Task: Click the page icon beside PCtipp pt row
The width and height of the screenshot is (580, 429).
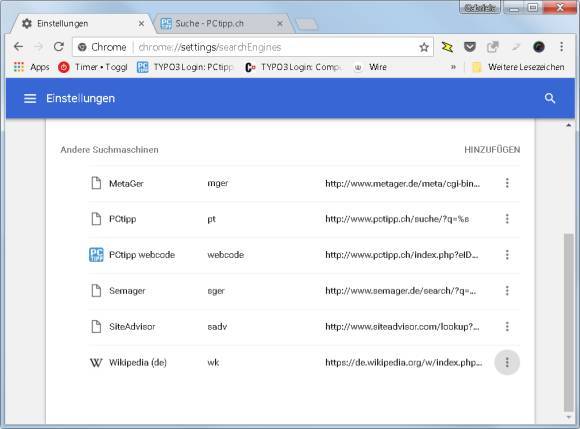Action: [96, 219]
